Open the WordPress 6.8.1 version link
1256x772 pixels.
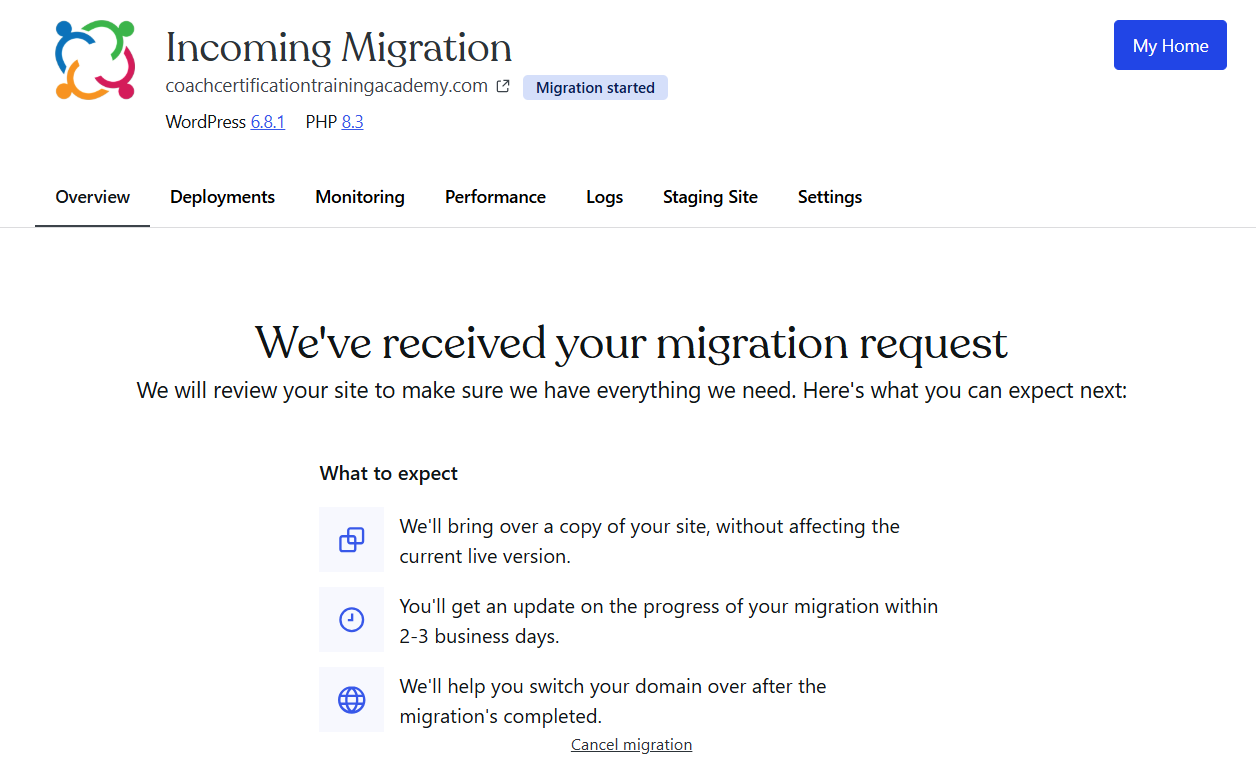point(267,122)
